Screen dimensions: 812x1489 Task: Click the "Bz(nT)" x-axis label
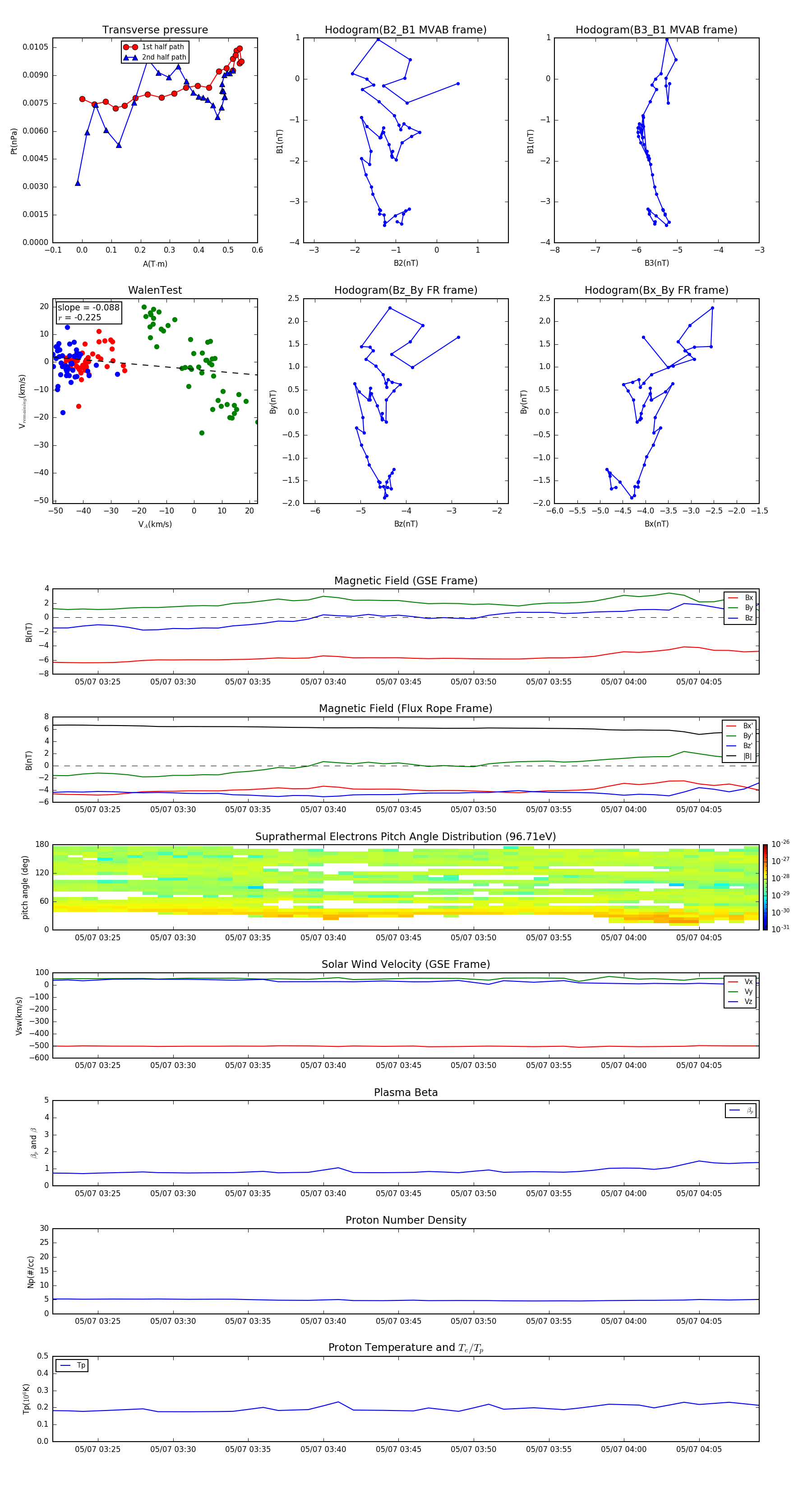pos(406,524)
